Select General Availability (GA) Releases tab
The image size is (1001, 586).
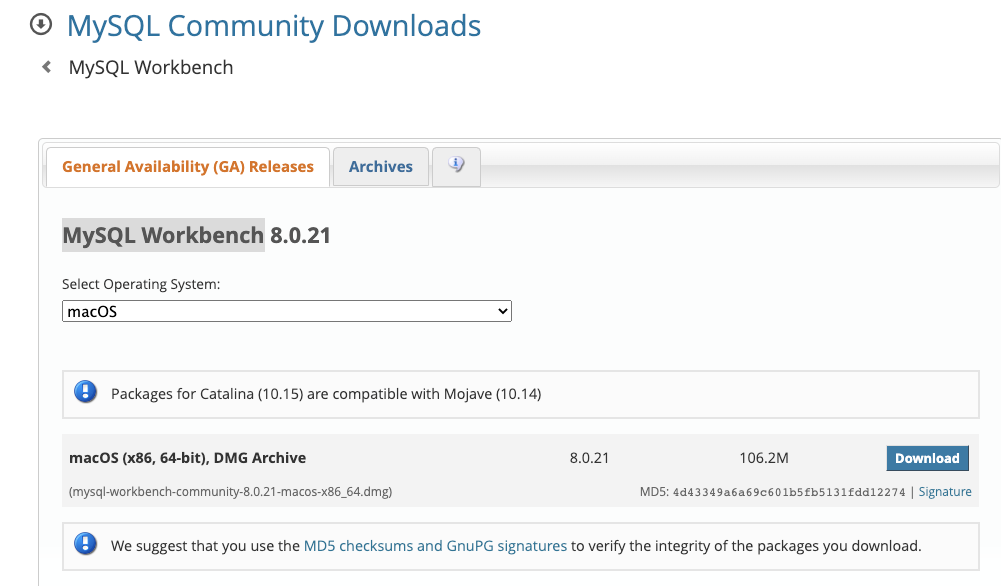click(x=188, y=167)
